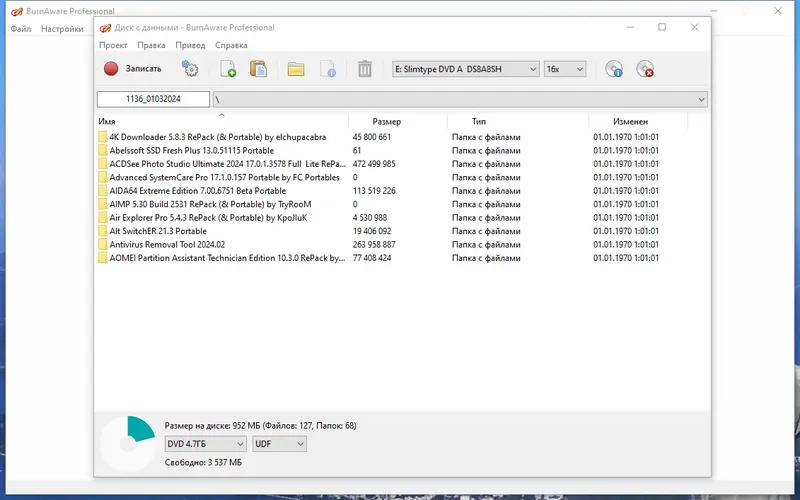The image size is (800, 500).
Task: Click folder icon beside Advanced SystemCare row
Action: point(103,178)
